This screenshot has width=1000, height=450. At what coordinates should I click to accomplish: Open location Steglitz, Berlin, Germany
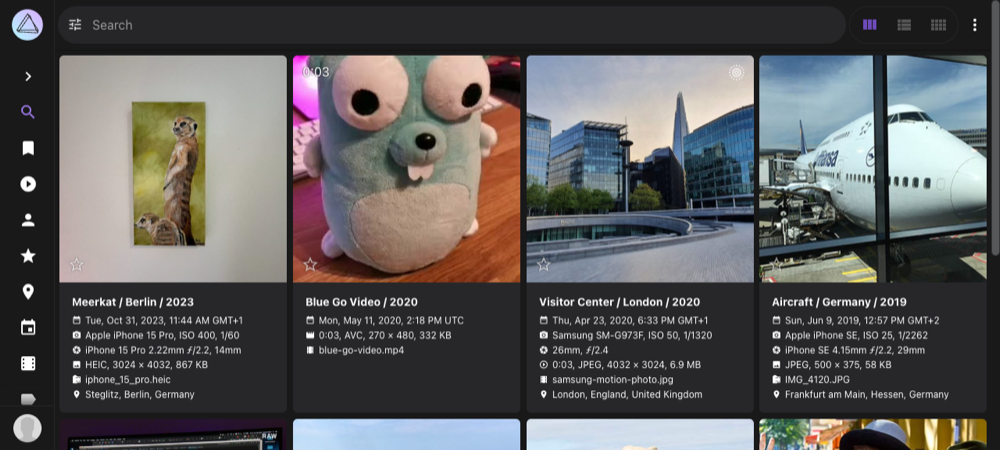pyautogui.click(x=140, y=395)
